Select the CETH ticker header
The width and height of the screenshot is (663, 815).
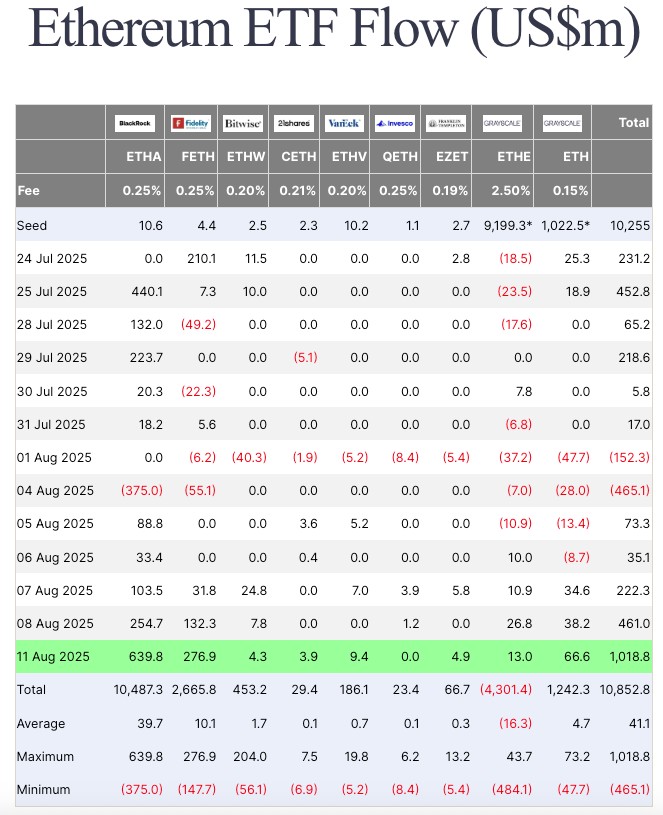click(x=299, y=156)
